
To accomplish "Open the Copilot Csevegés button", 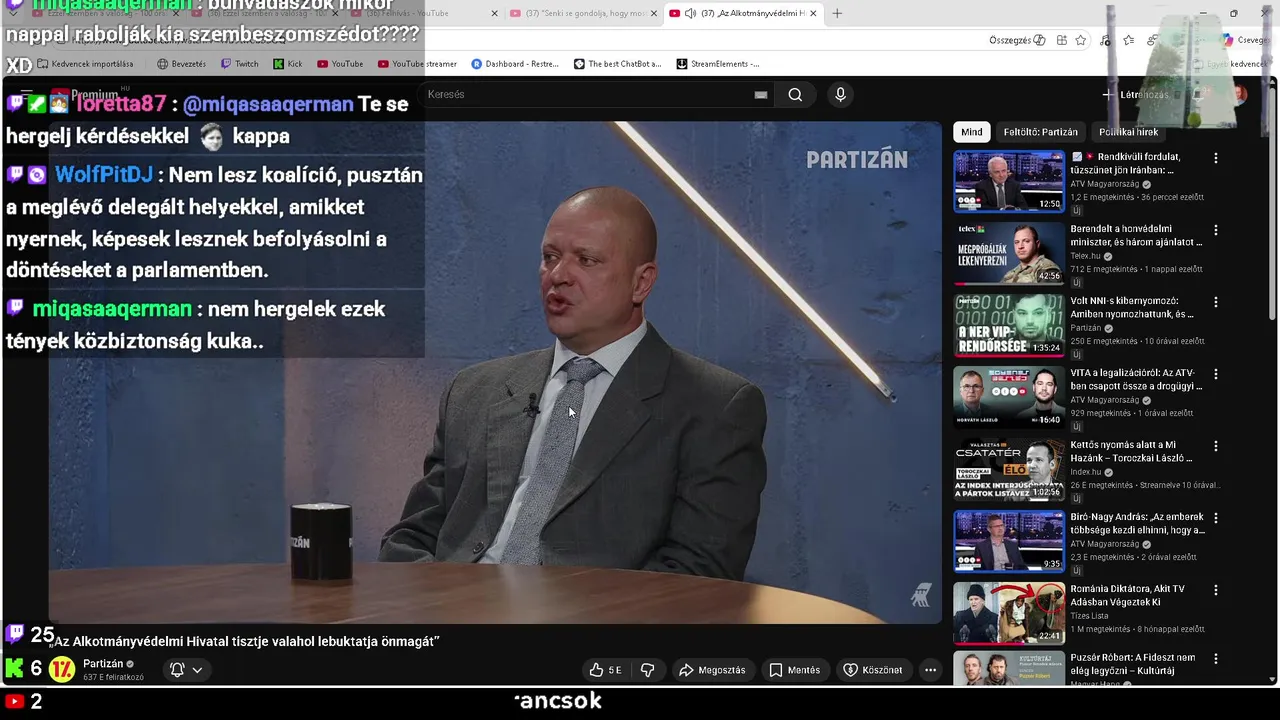I will click(x=1247, y=40).
